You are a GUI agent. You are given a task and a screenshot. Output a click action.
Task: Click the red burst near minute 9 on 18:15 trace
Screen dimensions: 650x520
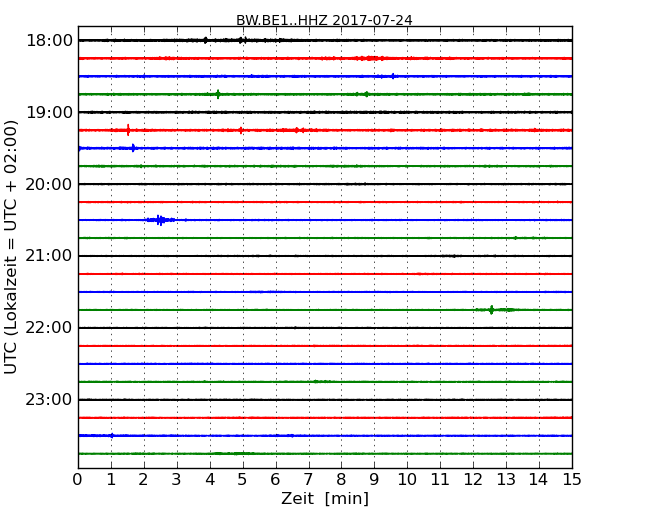click(370, 58)
